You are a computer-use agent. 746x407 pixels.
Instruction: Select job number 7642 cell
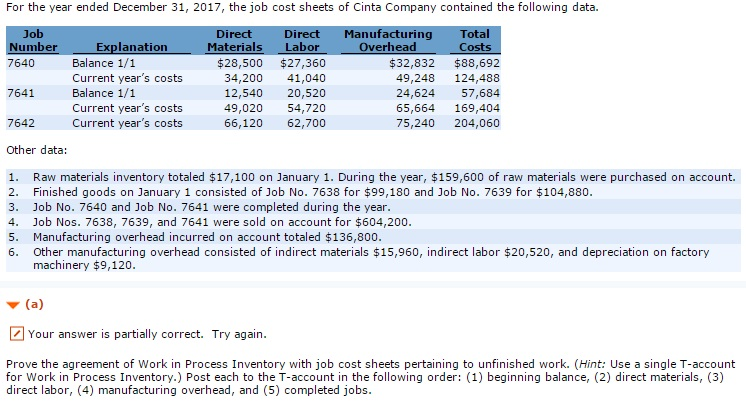[x=22, y=123]
